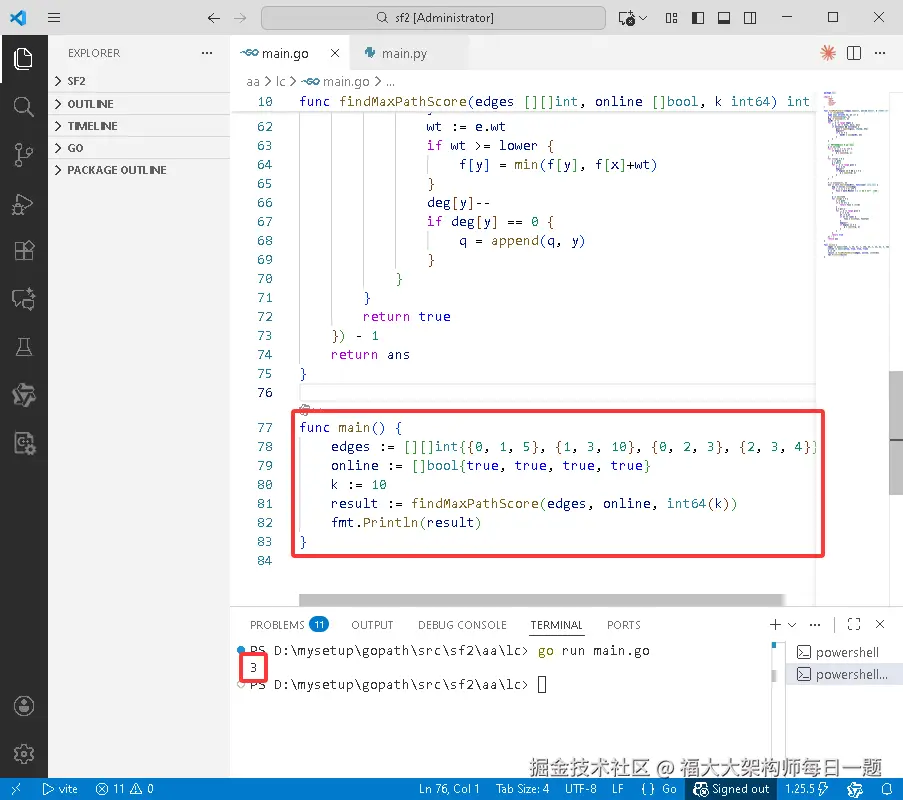Click errors and warnings count in status bar
Viewport: 903px width, 800px height.
coord(124,788)
